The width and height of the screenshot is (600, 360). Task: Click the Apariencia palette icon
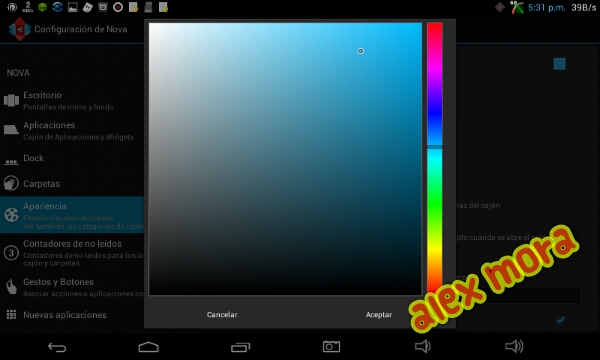(x=11, y=215)
